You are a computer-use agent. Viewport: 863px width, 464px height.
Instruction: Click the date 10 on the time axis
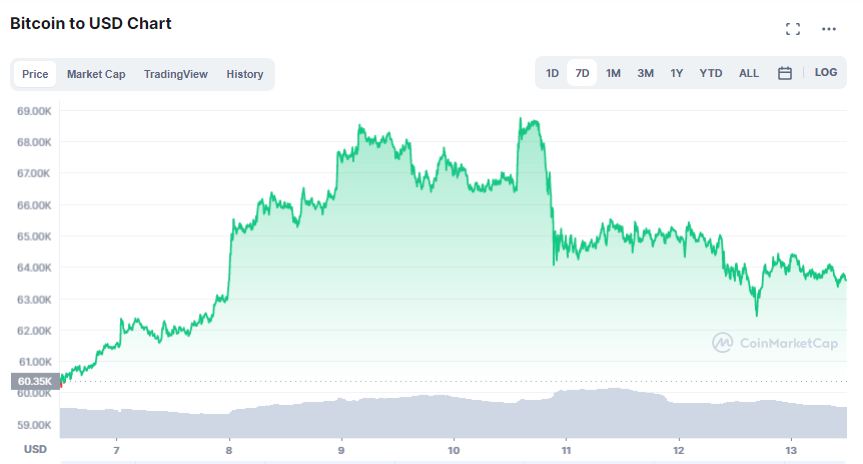(454, 450)
